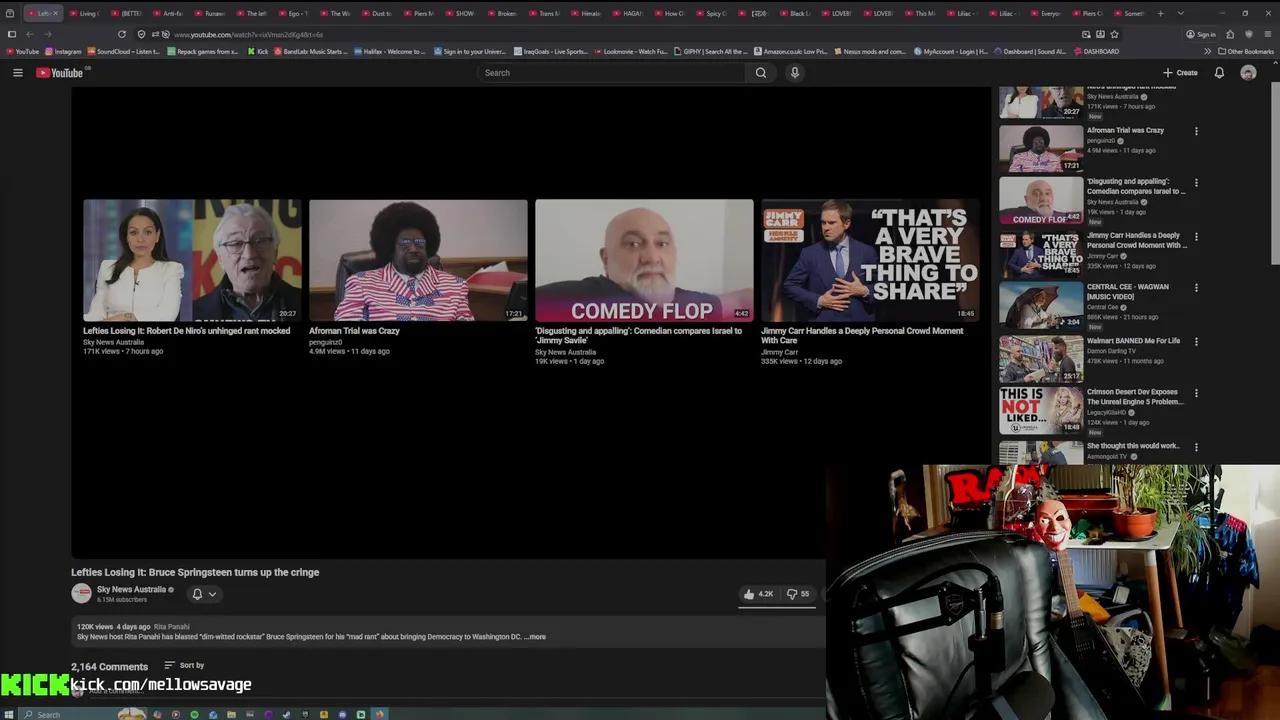
Task: Open the Lookmovie bookmark
Action: pyautogui.click(x=631, y=51)
